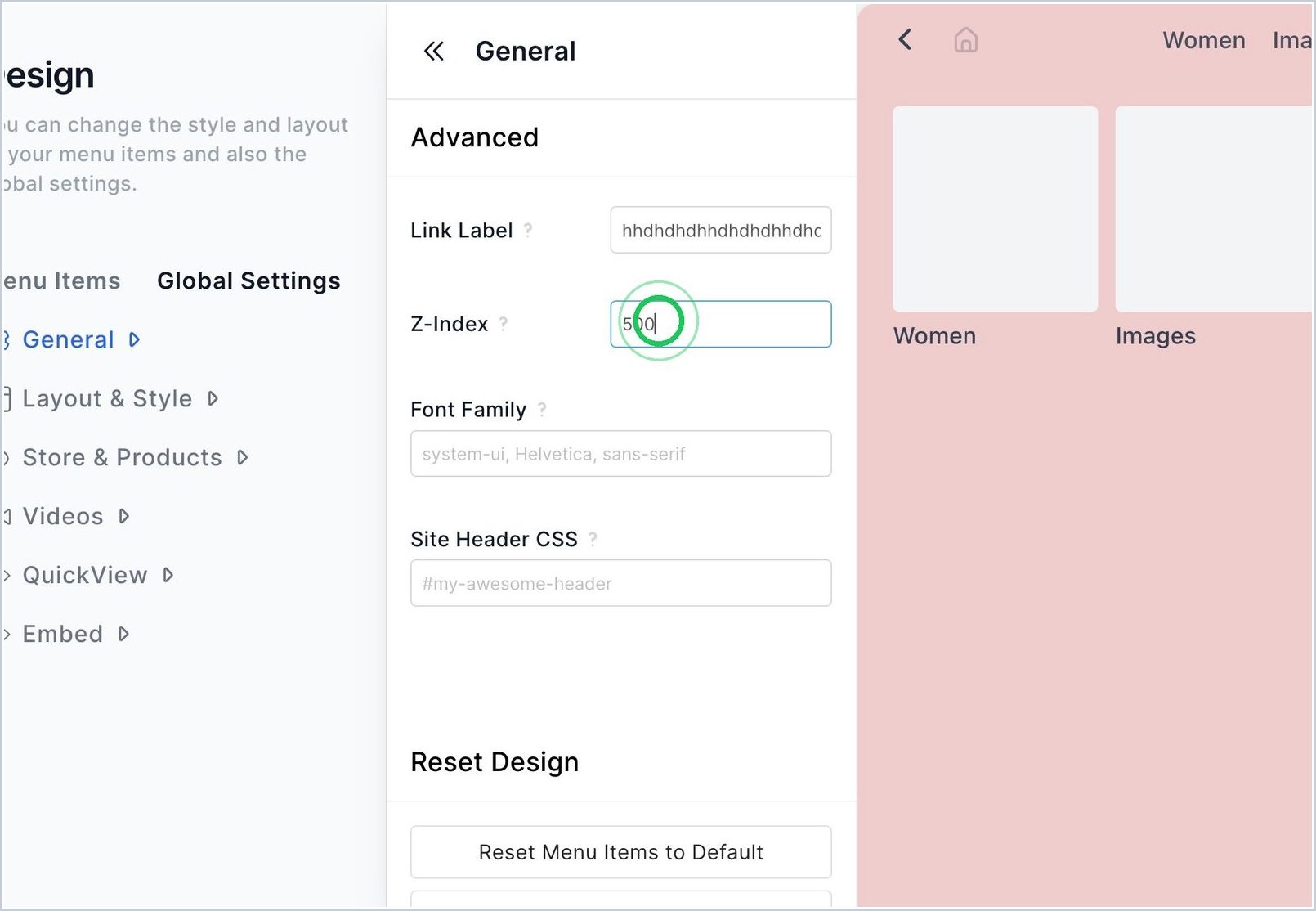1316x911 pixels.
Task: Open Store & Products settings
Action: tap(122, 457)
